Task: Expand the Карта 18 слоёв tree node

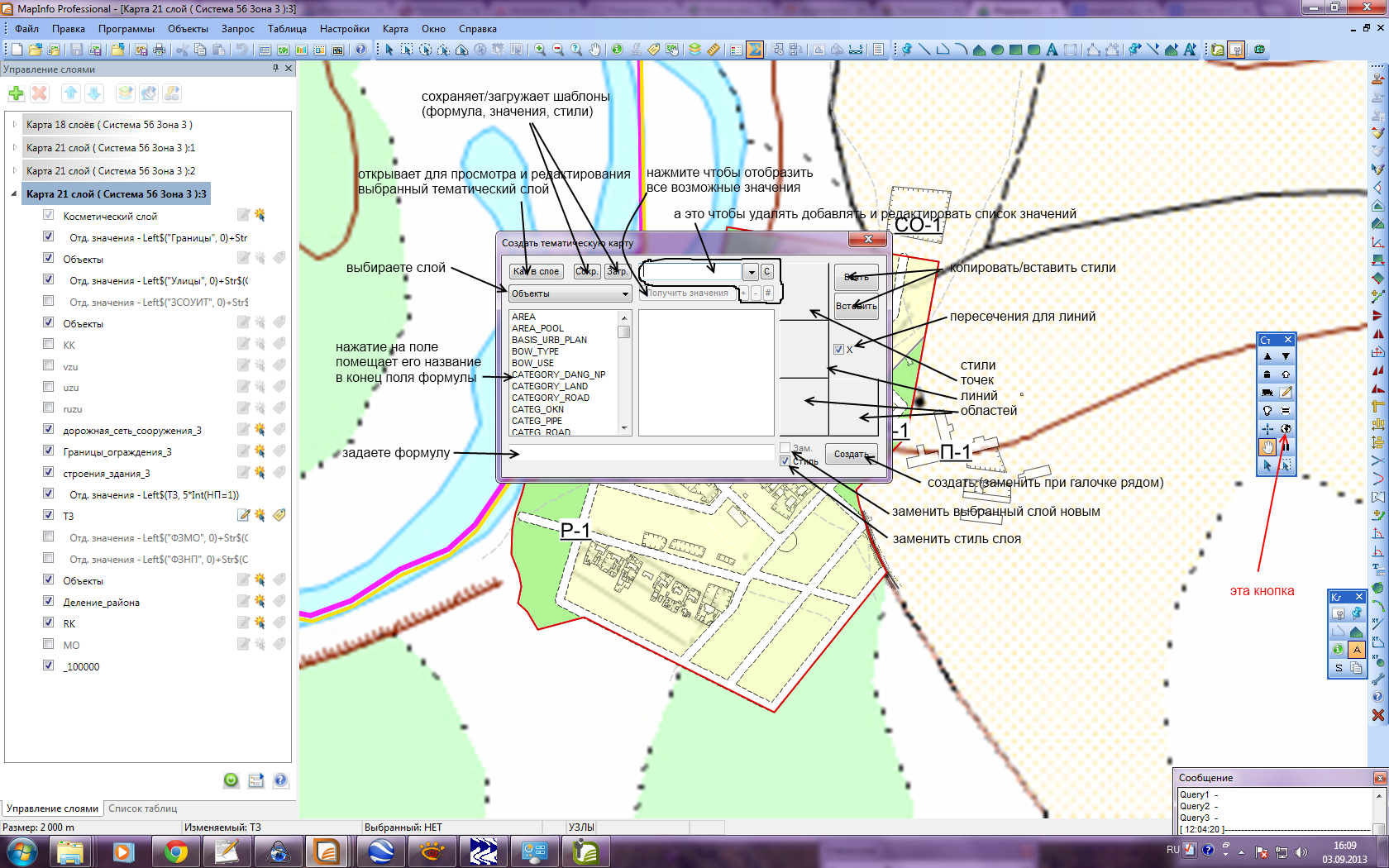Action: point(14,125)
